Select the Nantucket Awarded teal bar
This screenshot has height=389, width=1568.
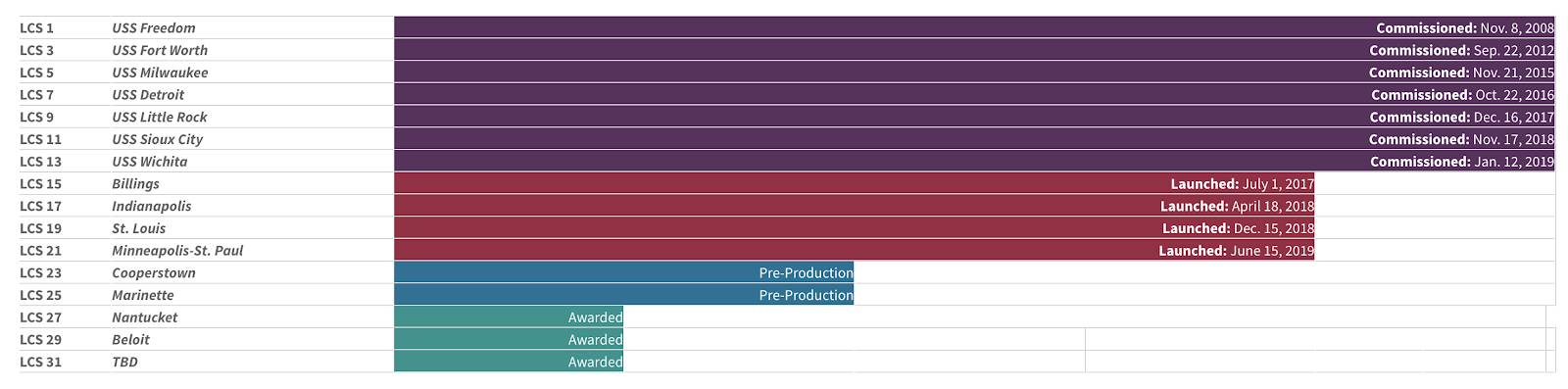tap(509, 316)
